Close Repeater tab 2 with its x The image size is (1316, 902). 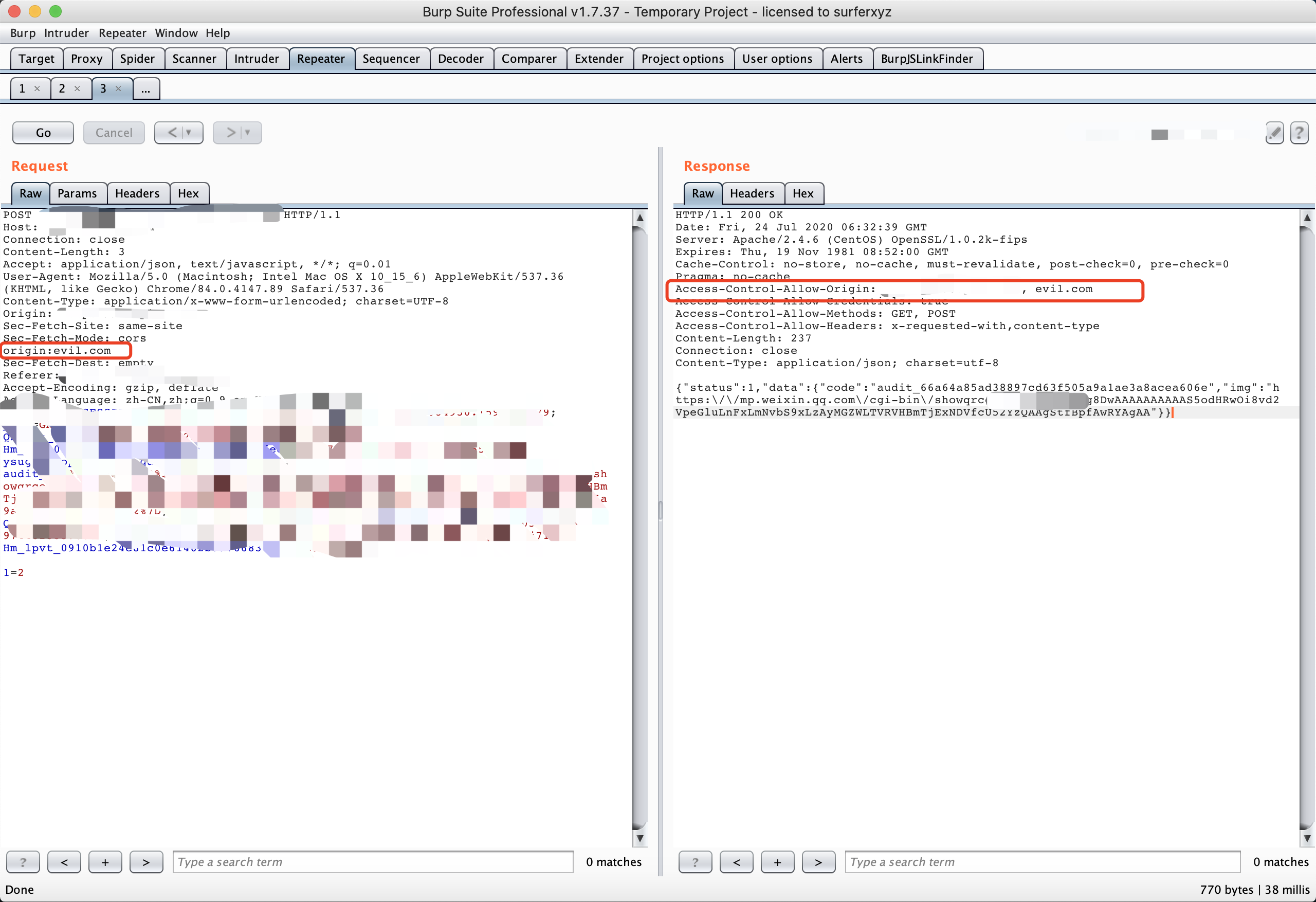coord(78,88)
